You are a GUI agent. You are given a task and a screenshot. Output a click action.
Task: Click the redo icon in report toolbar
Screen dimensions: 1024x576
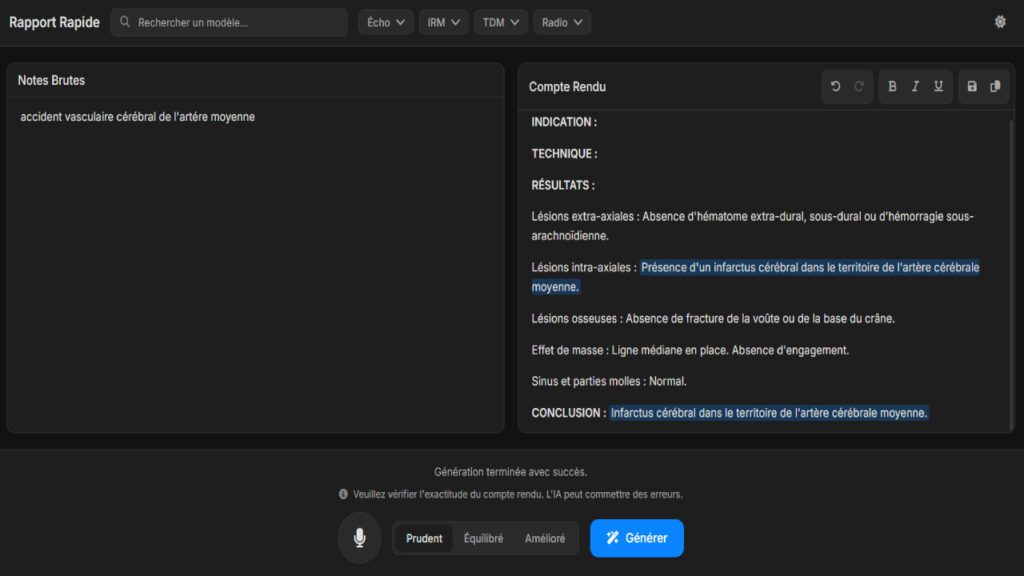point(859,87)
